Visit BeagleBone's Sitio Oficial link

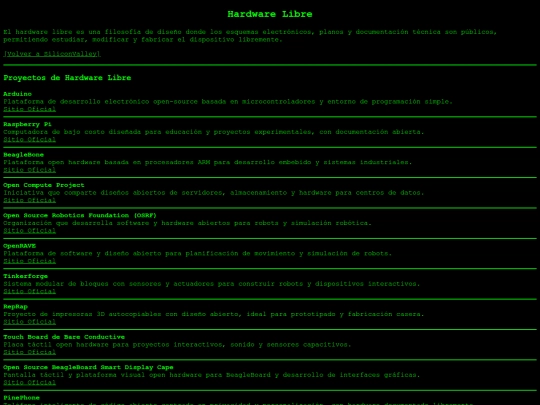pyautogui.click(x=30, y=170)
